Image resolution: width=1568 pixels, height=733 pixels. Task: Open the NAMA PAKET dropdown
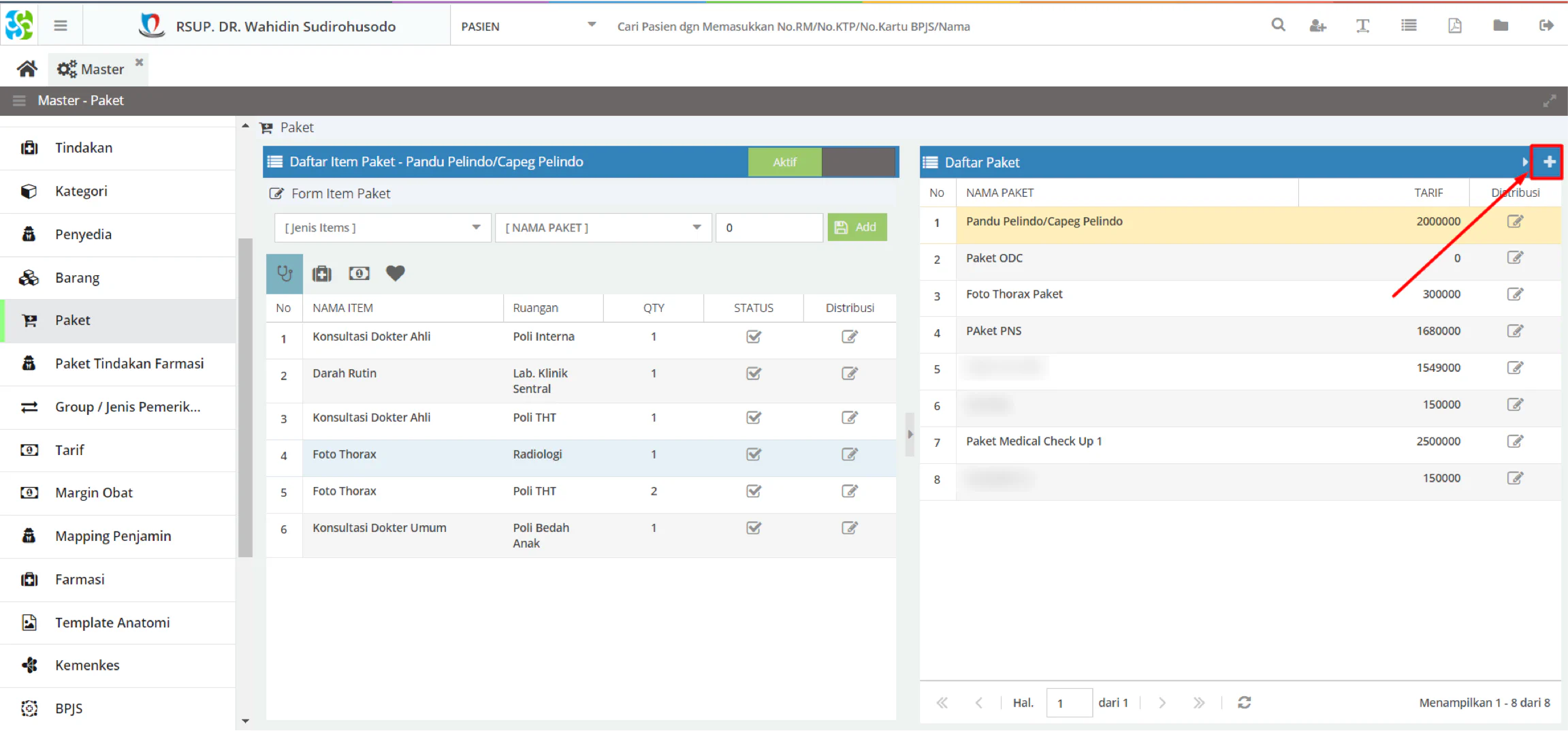(603, 228)
